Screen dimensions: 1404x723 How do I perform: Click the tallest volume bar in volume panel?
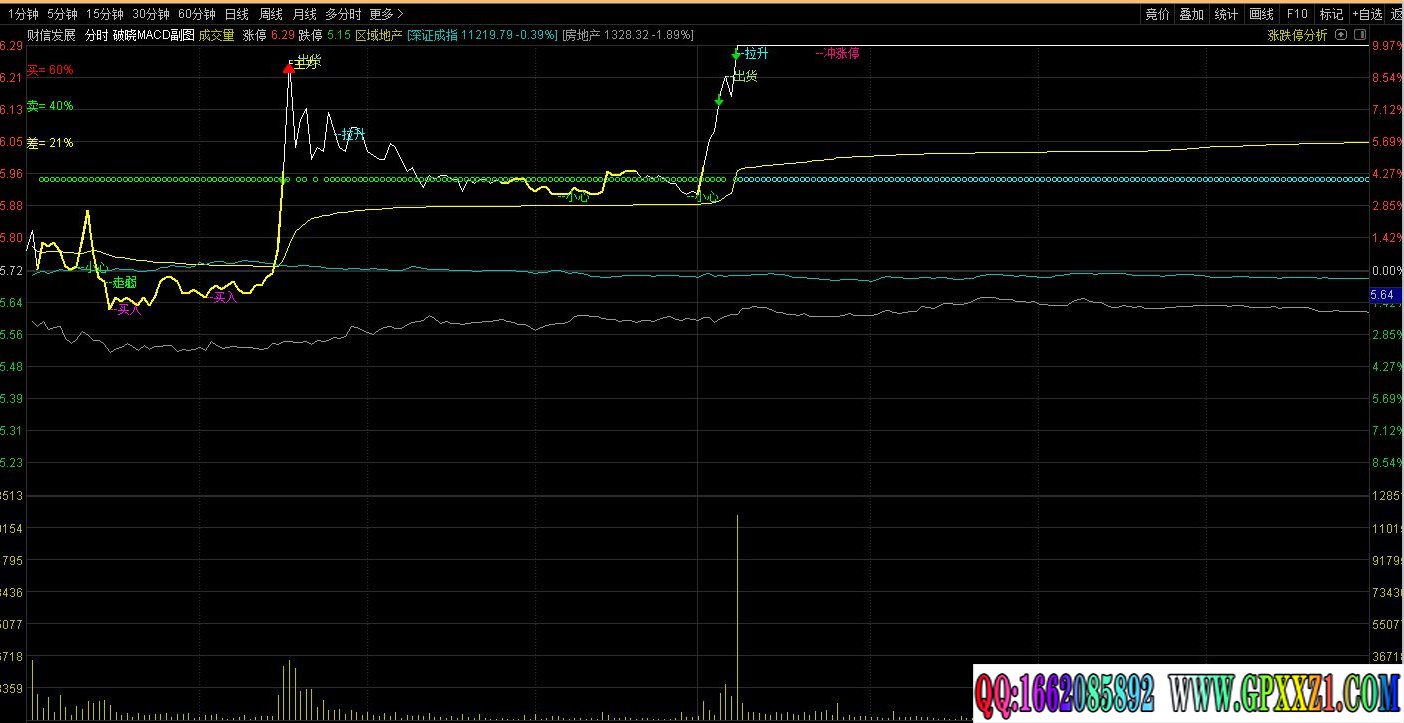[737, 617]
